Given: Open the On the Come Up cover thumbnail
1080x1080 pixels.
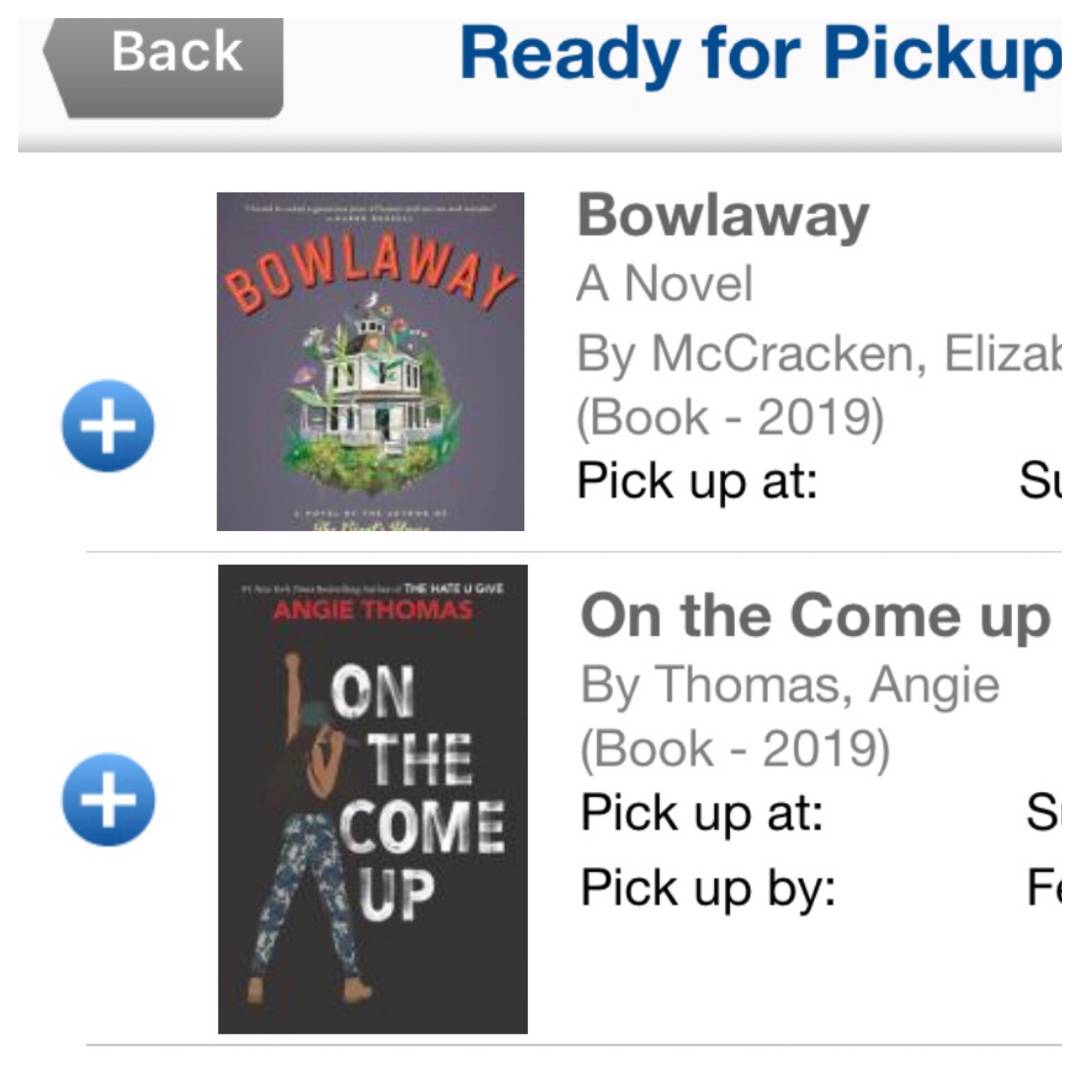Looking at the screenshot, I should click(372, 799).
